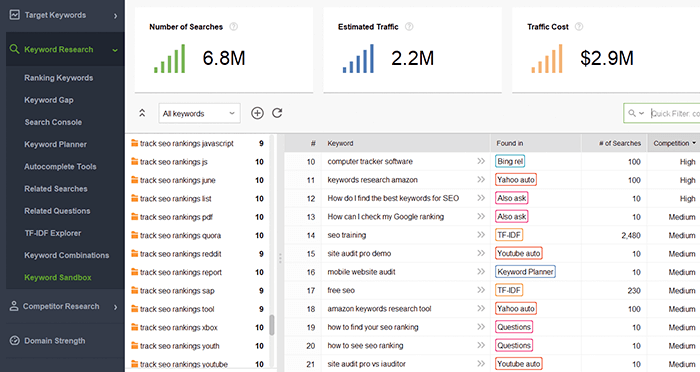Click folder icon of track seo rankings javascript

tap(134, 143)
